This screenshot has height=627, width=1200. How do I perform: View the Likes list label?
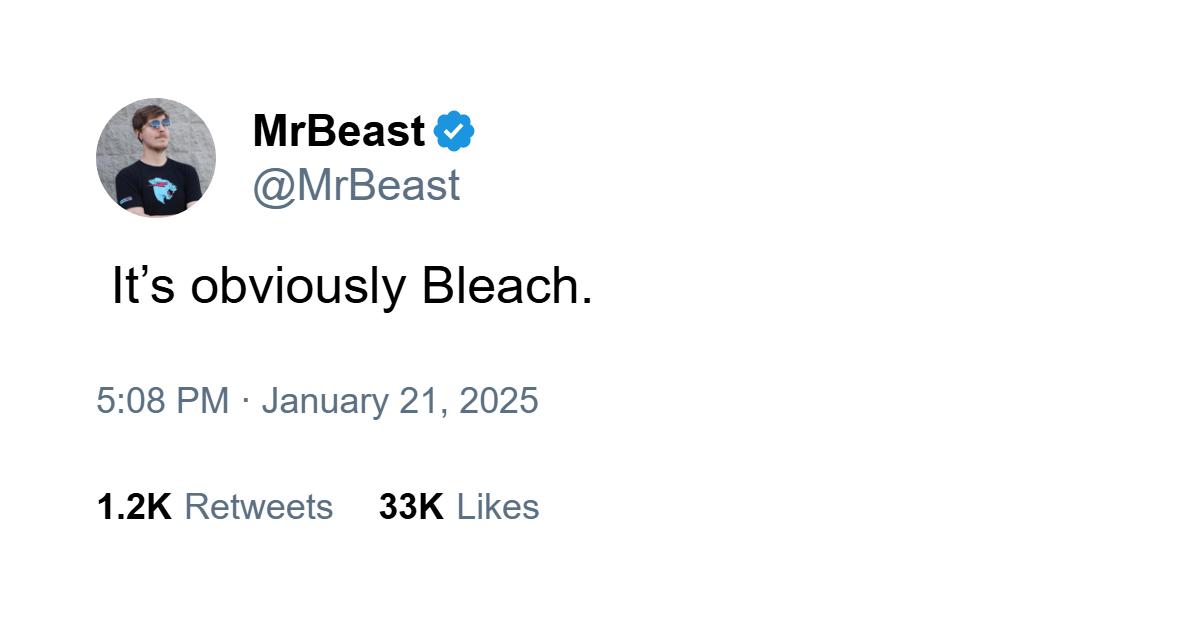(x=498, y=507)
